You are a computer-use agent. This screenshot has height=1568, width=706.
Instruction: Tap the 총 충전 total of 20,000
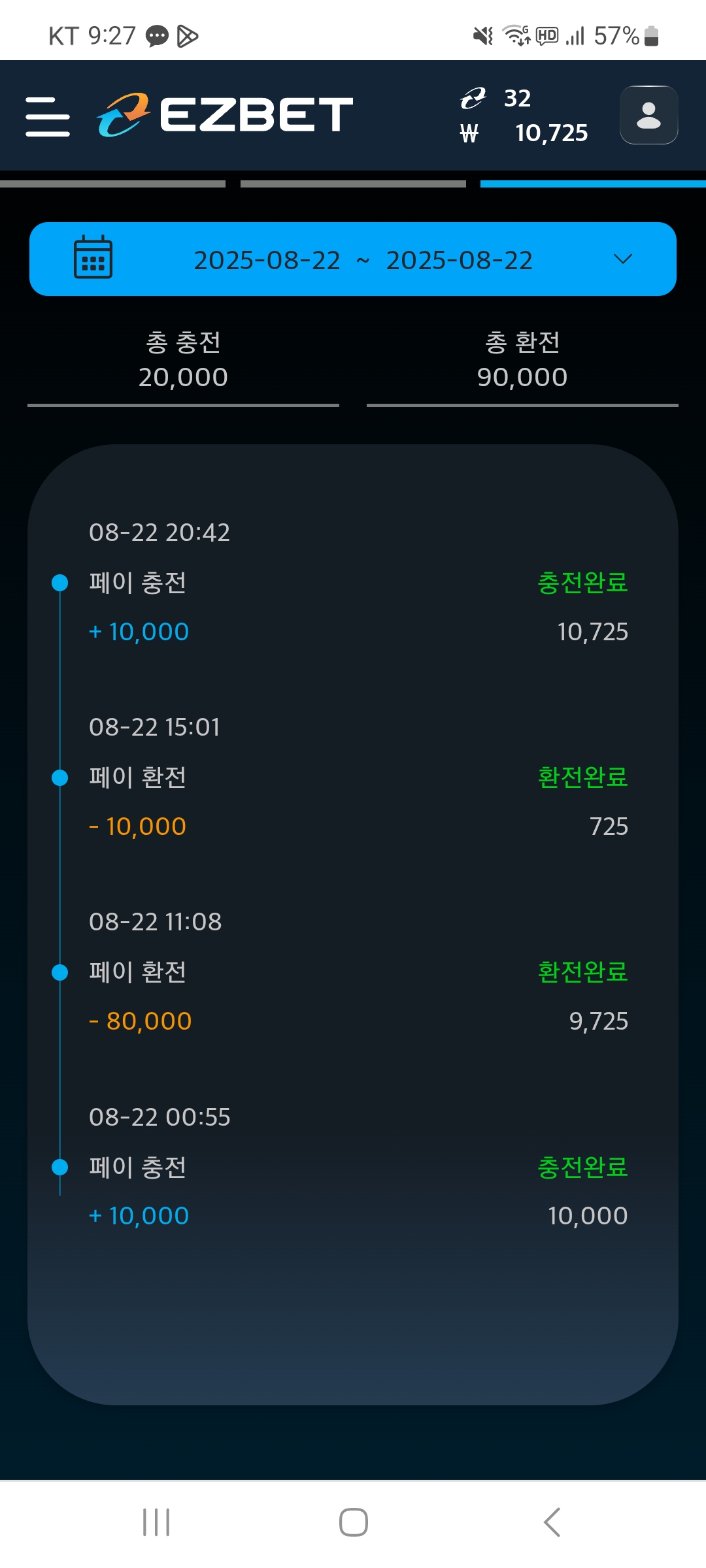point(183,361)
